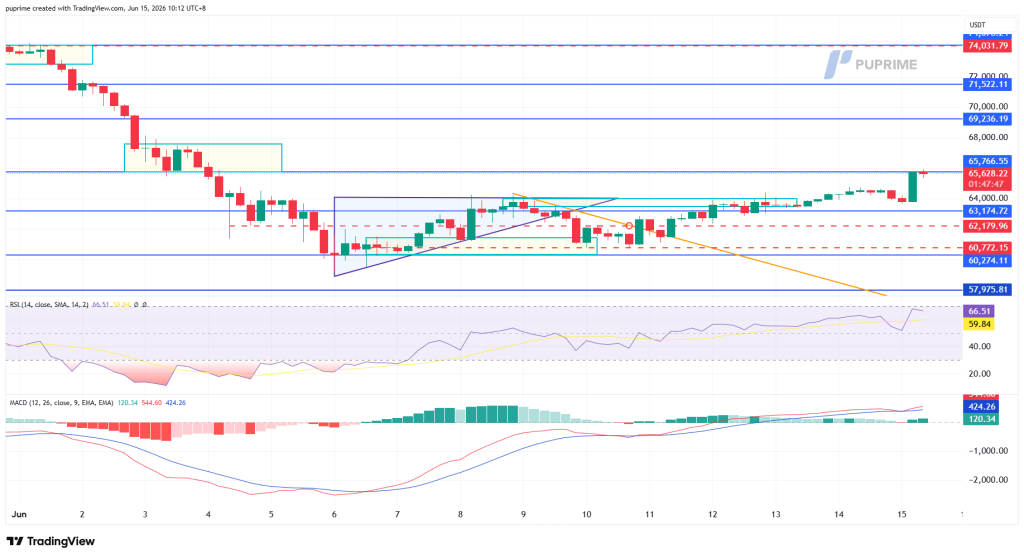Click the MACD -2,000.00 axis tick

click(988, 480)
